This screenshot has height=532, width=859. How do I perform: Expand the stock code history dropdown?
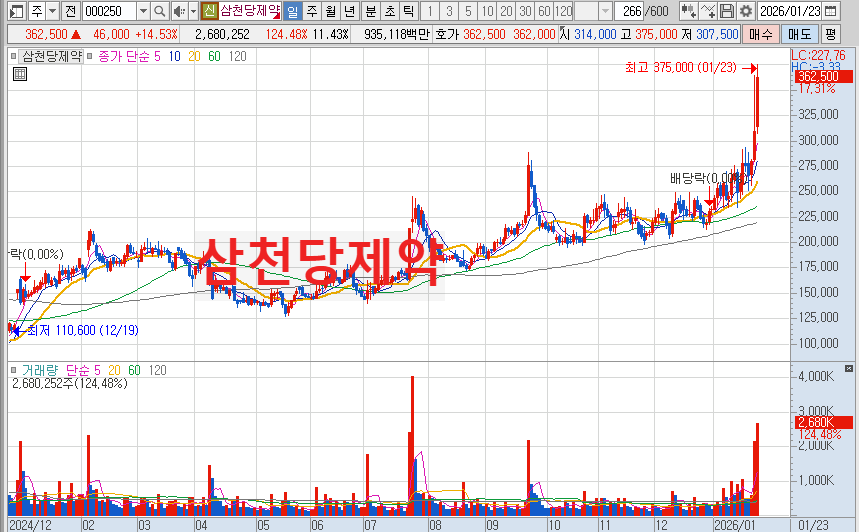point(143,11)
